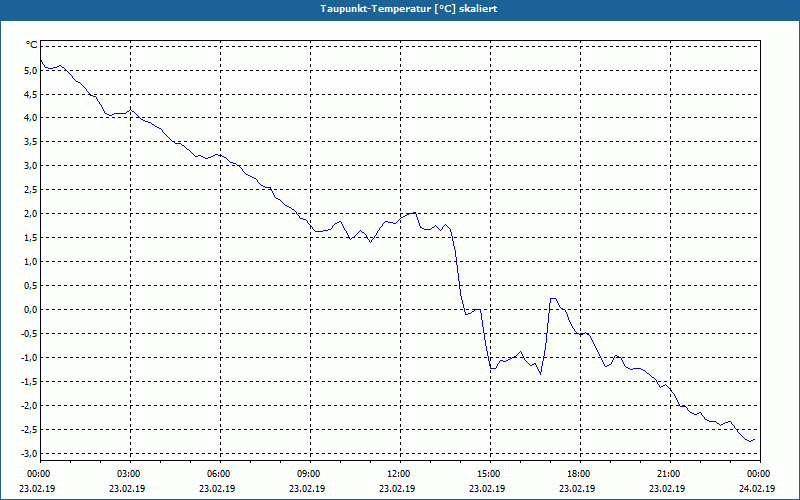
Task: Select the '-1,0' y-axis label
Action: pyautogui.click(x=29, y=358)
